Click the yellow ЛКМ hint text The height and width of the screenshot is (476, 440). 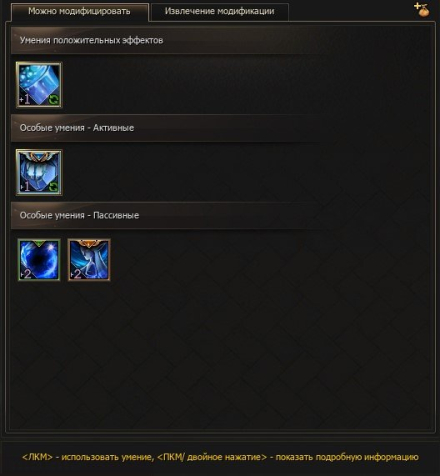(220, 457)
